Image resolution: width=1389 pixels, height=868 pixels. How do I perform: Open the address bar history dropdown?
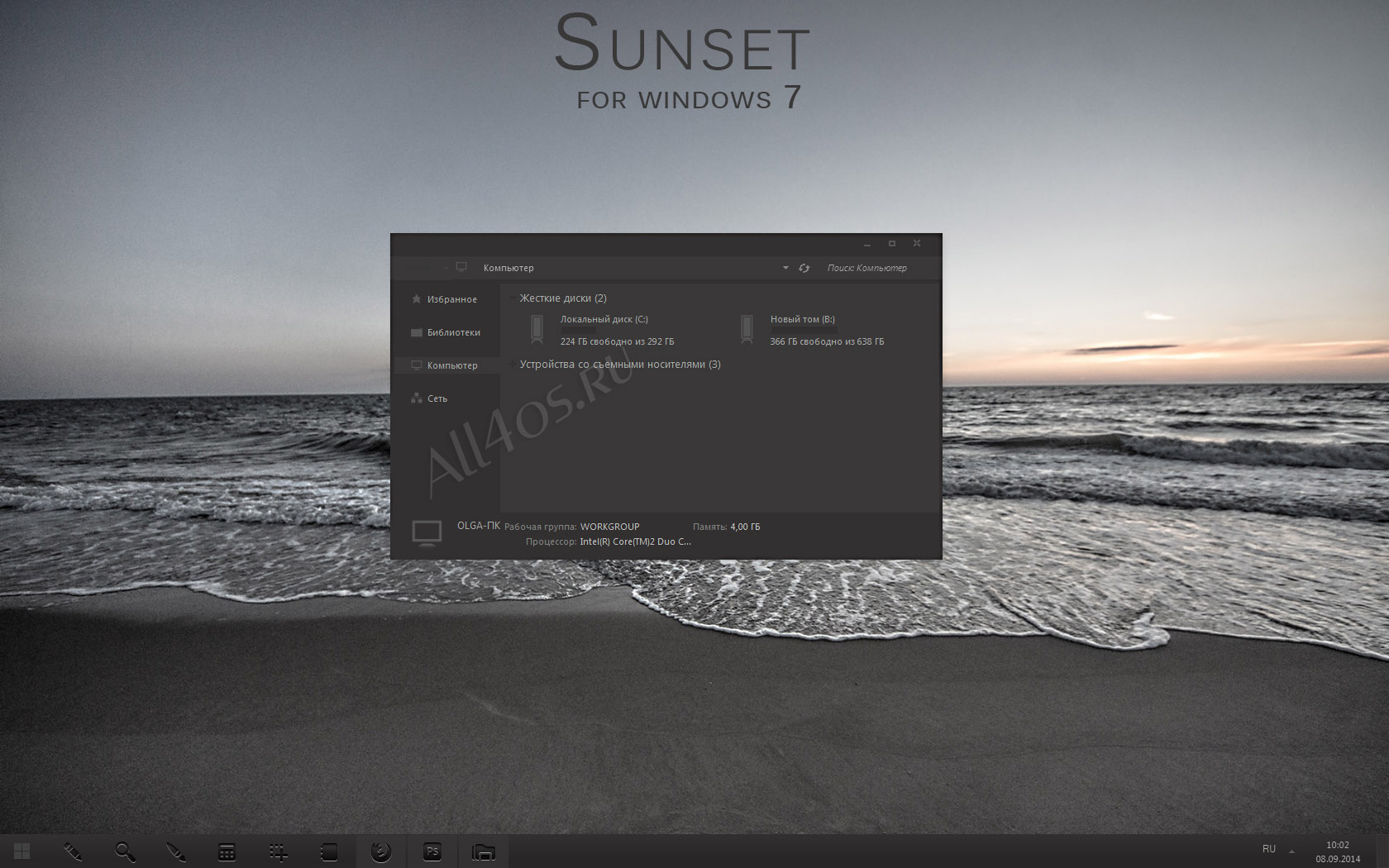pos(785,268)
